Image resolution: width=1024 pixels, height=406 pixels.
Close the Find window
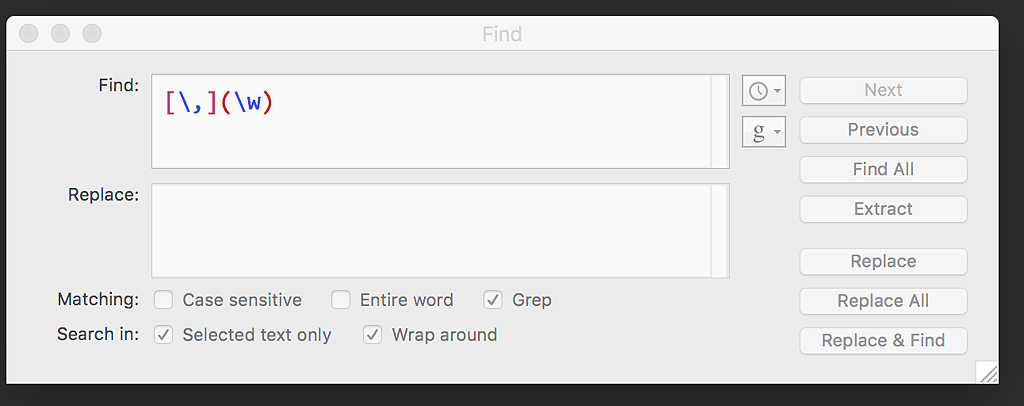(28, 34)
